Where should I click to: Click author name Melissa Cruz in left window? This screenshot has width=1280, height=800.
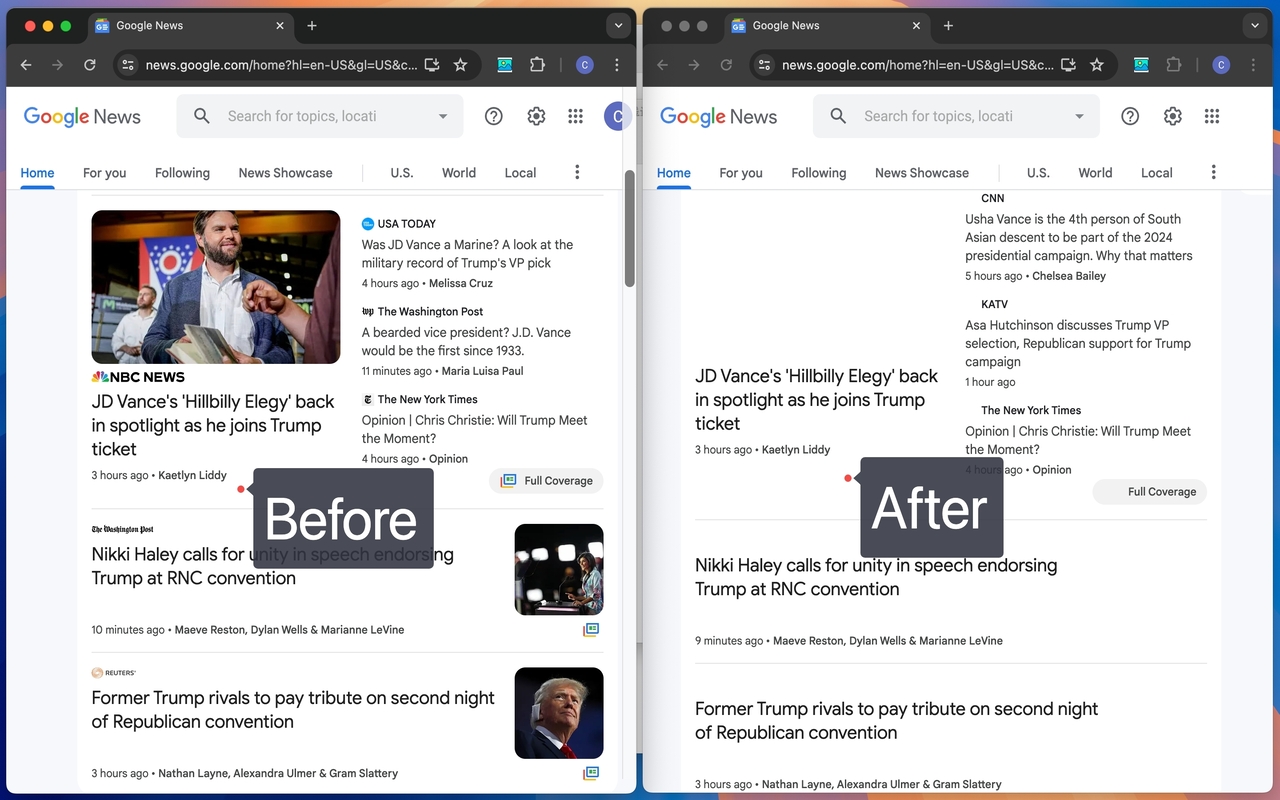(461, 283)
